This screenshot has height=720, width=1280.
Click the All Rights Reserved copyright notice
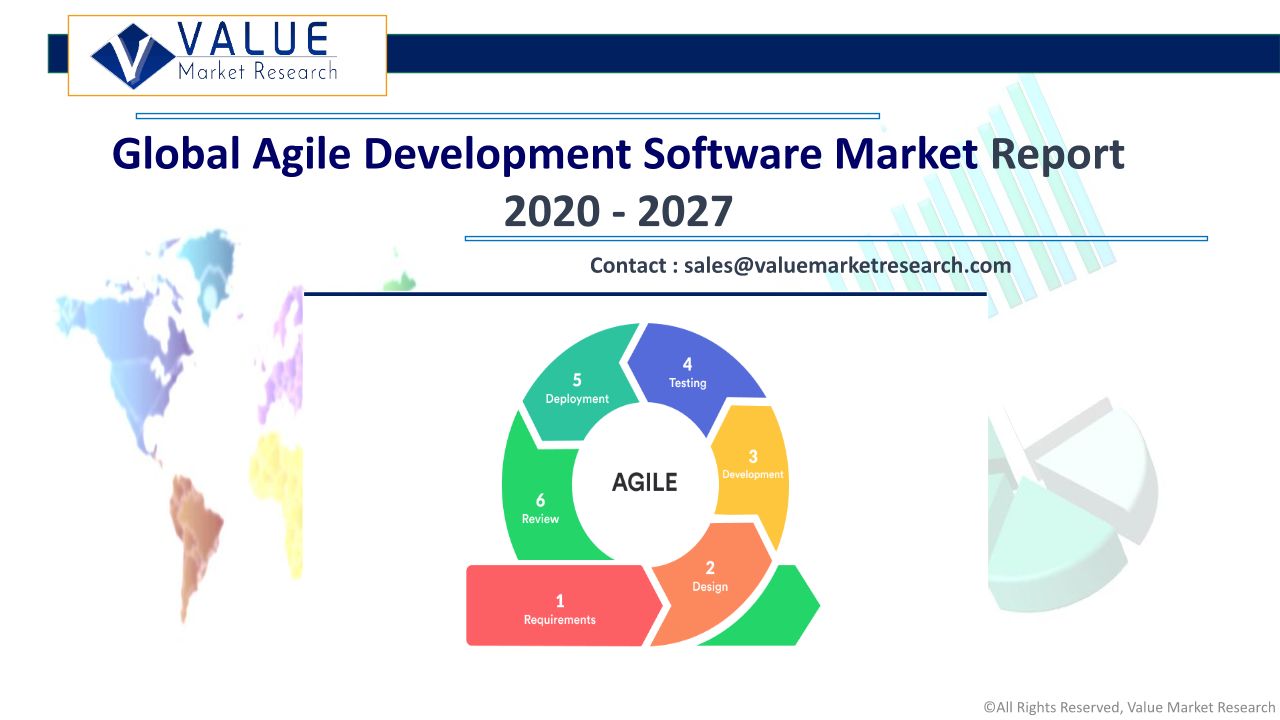pos(1129,707)
